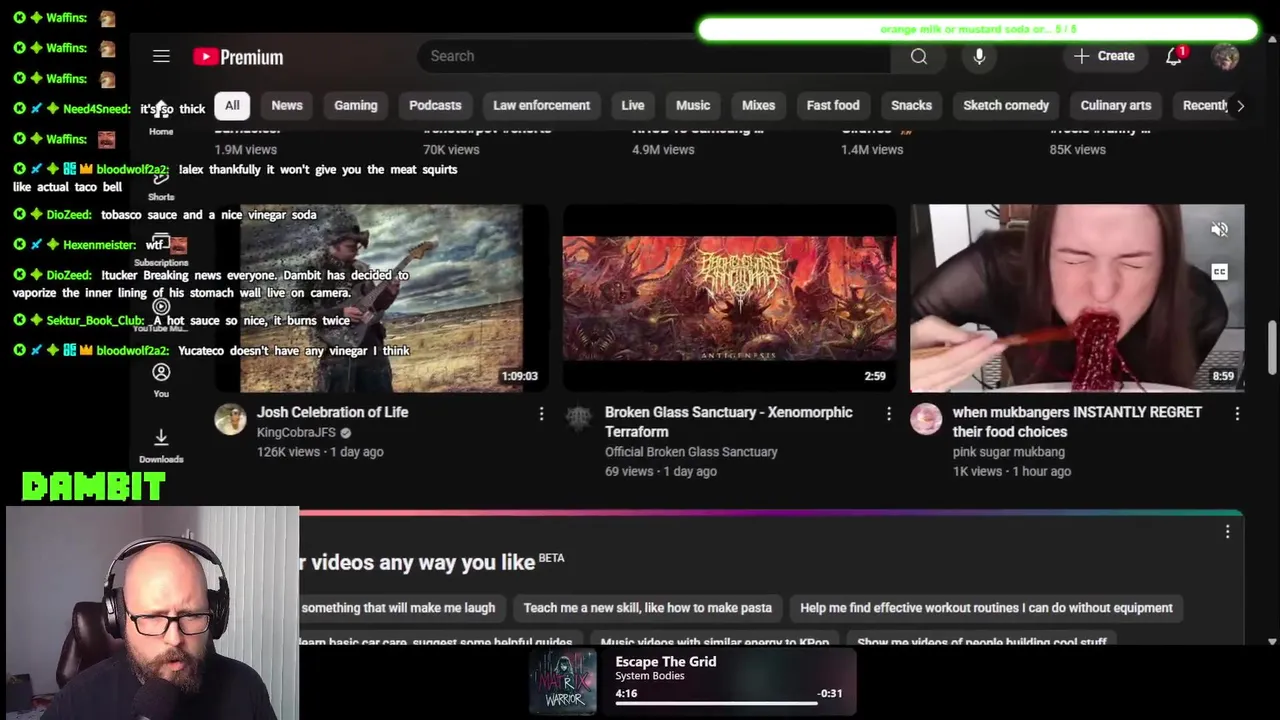The width and height of the screenshot is (1280, 720).
Task: Choose the workout routines prompt suggestion
Action: point(986,608)
